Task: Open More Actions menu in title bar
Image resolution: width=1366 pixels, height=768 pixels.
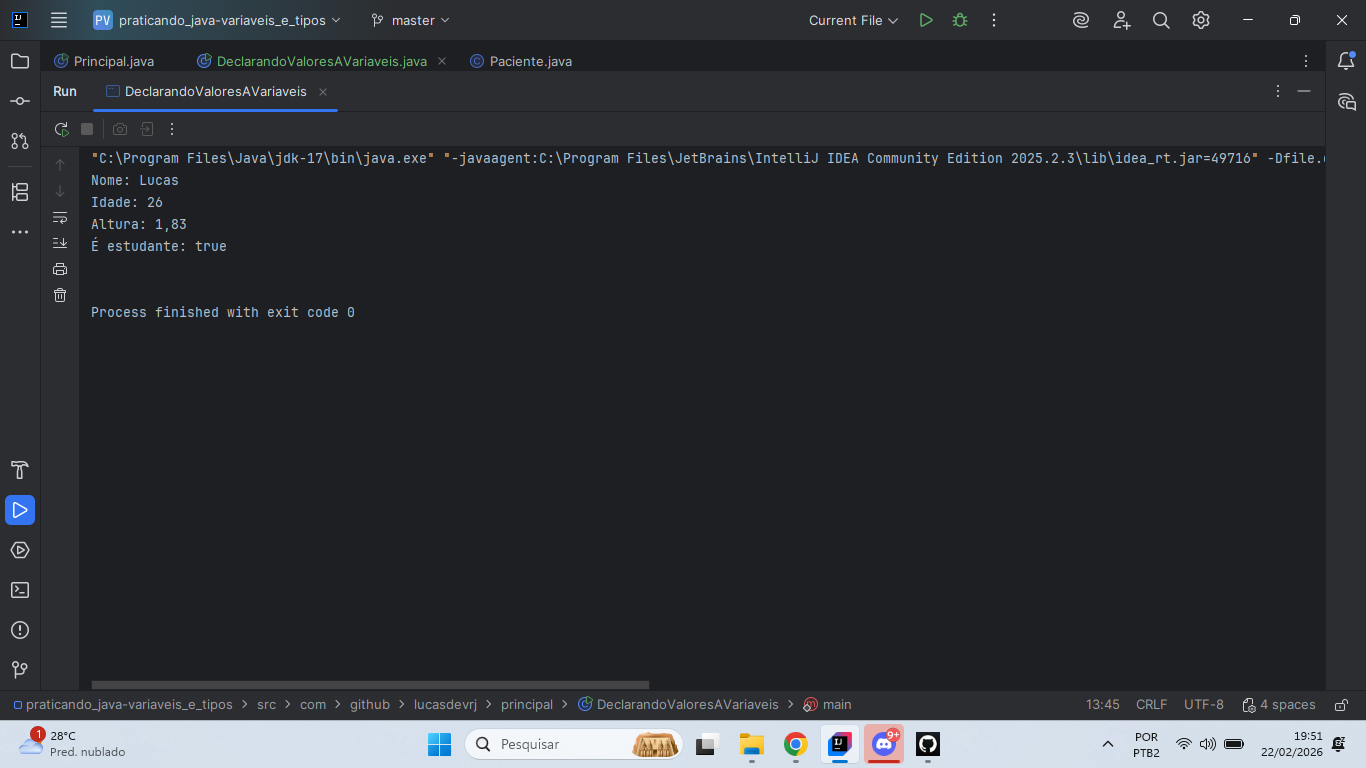Action: 994,20
